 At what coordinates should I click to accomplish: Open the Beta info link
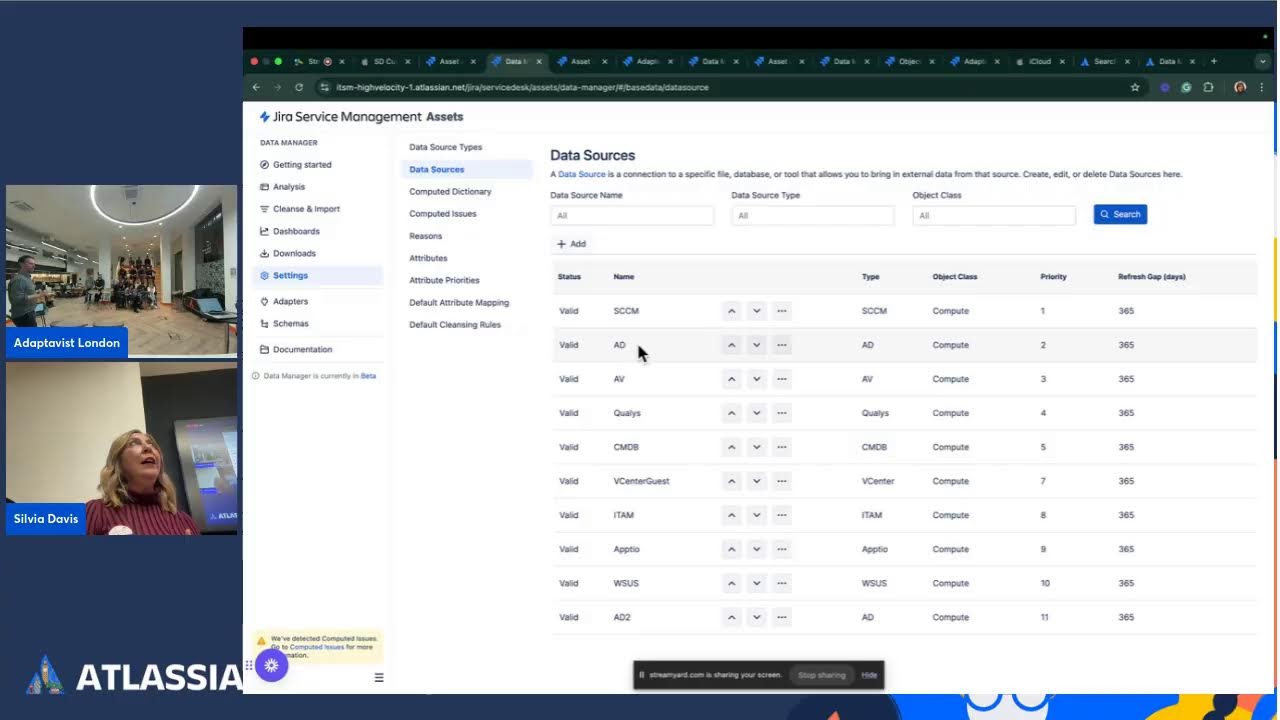point(368,376)
